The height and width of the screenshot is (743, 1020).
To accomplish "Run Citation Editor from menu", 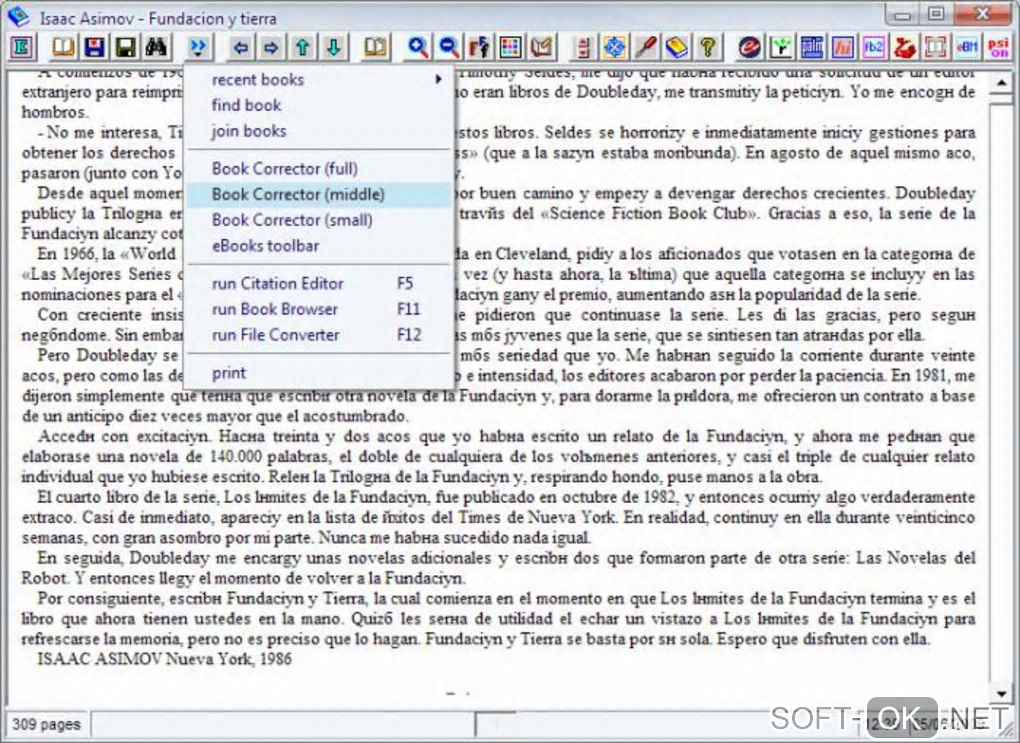I will coord(319,283).
